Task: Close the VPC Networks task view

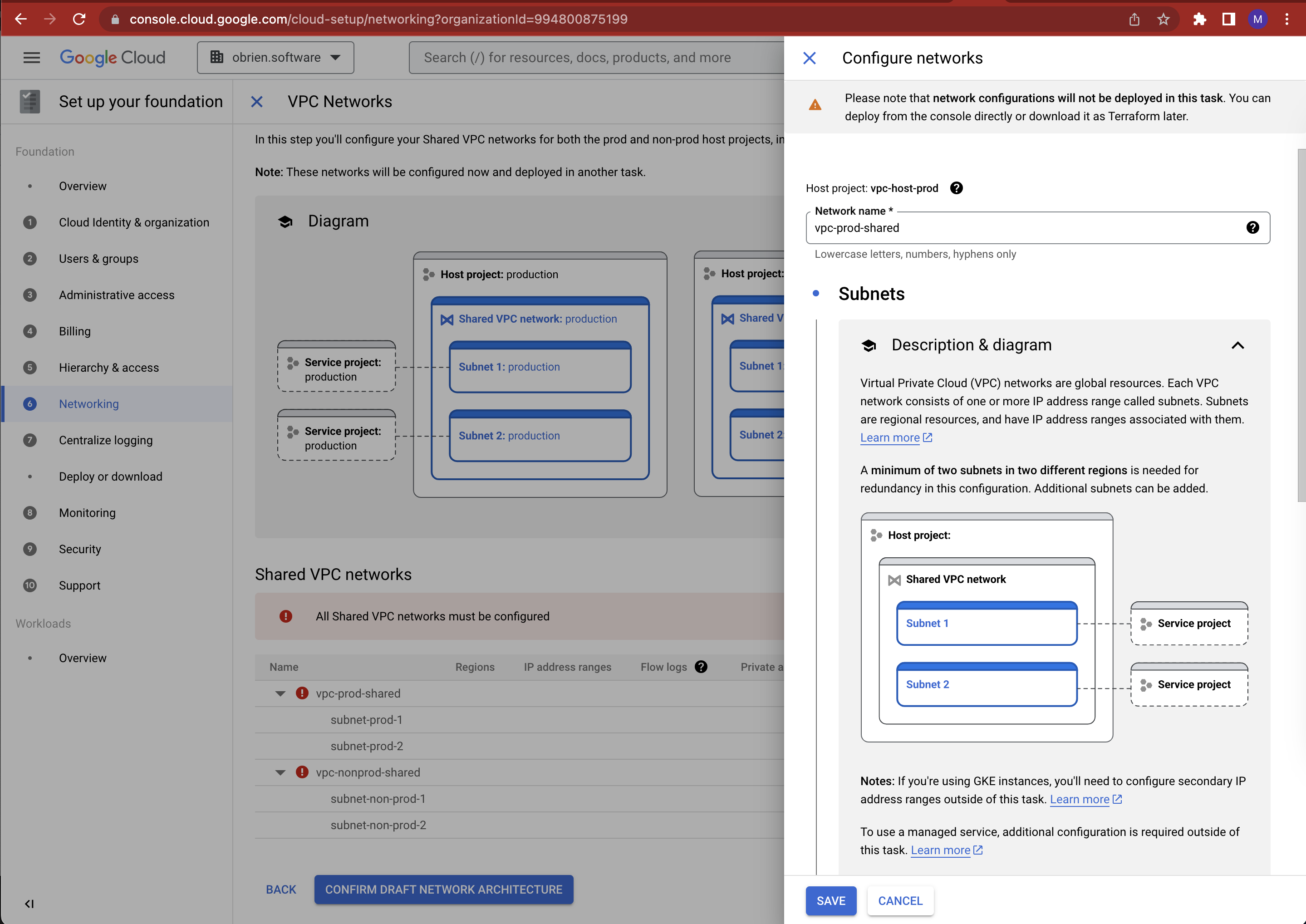Action: pyautogui.click(x=257, y=102)
